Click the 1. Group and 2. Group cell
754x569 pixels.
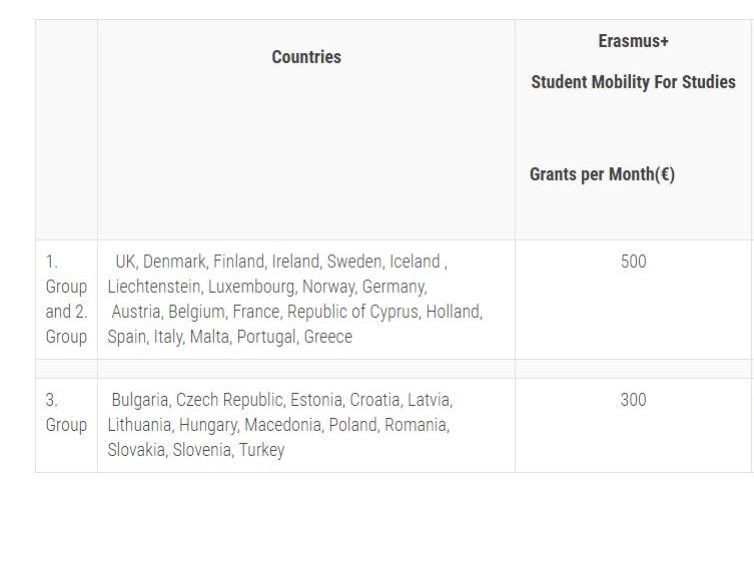pyautogui.click(x=66, y=299)
